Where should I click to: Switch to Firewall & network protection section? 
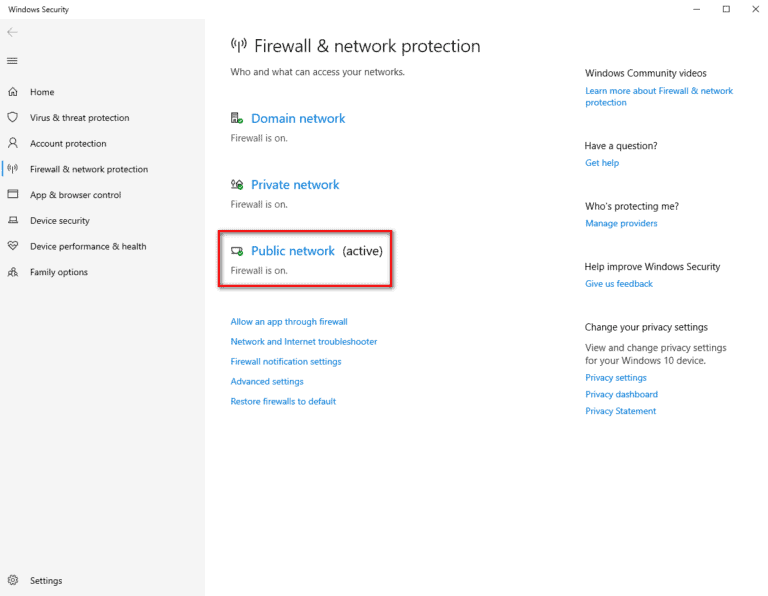(x=88, y=169)
